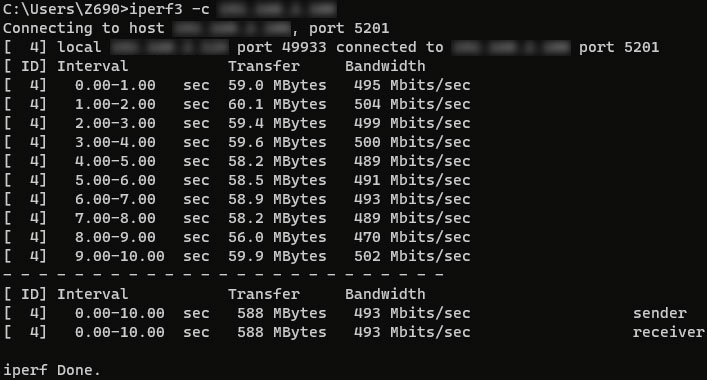The image size is (707, 380).
Task: Click the 'port 5201' text on connecting line
Action: (x=349, y=28)
